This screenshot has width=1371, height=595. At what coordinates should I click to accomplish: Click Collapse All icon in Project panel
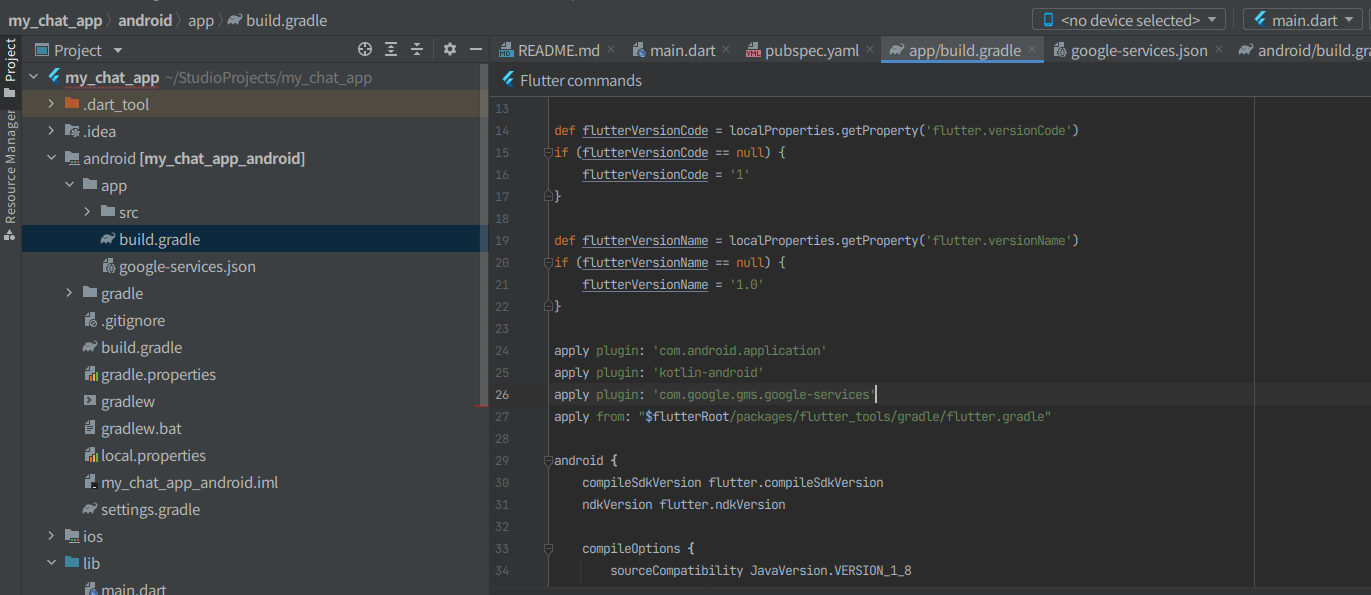coord(417,49)
